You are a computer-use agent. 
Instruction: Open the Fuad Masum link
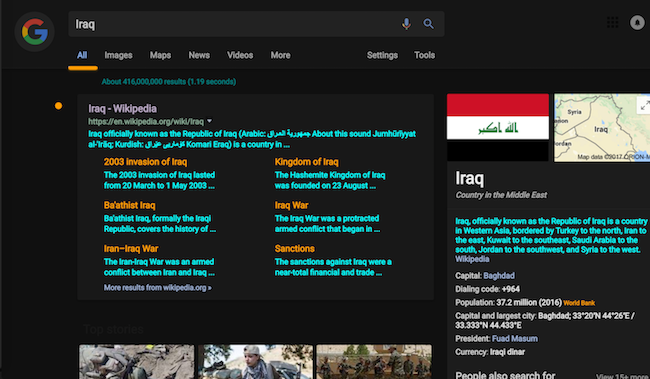click(514, 339)
